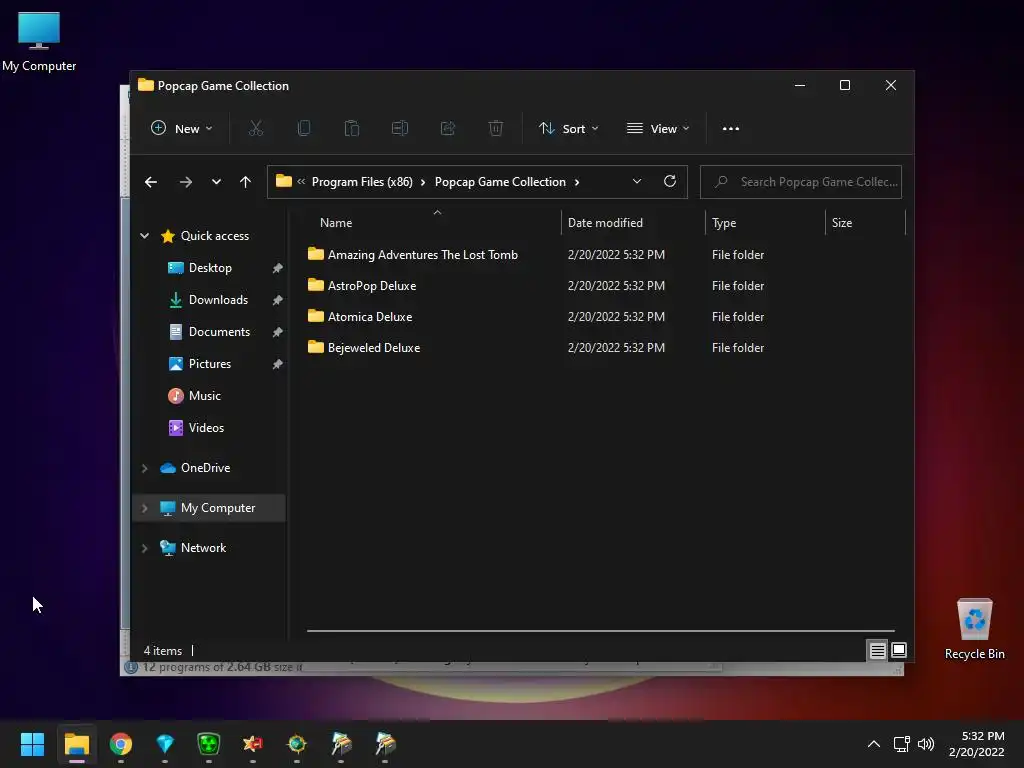The height and width of the screenshot is (768, 1024).
Task: Click the Cut scissors icon in toolbar
Action: pos(255,129)
